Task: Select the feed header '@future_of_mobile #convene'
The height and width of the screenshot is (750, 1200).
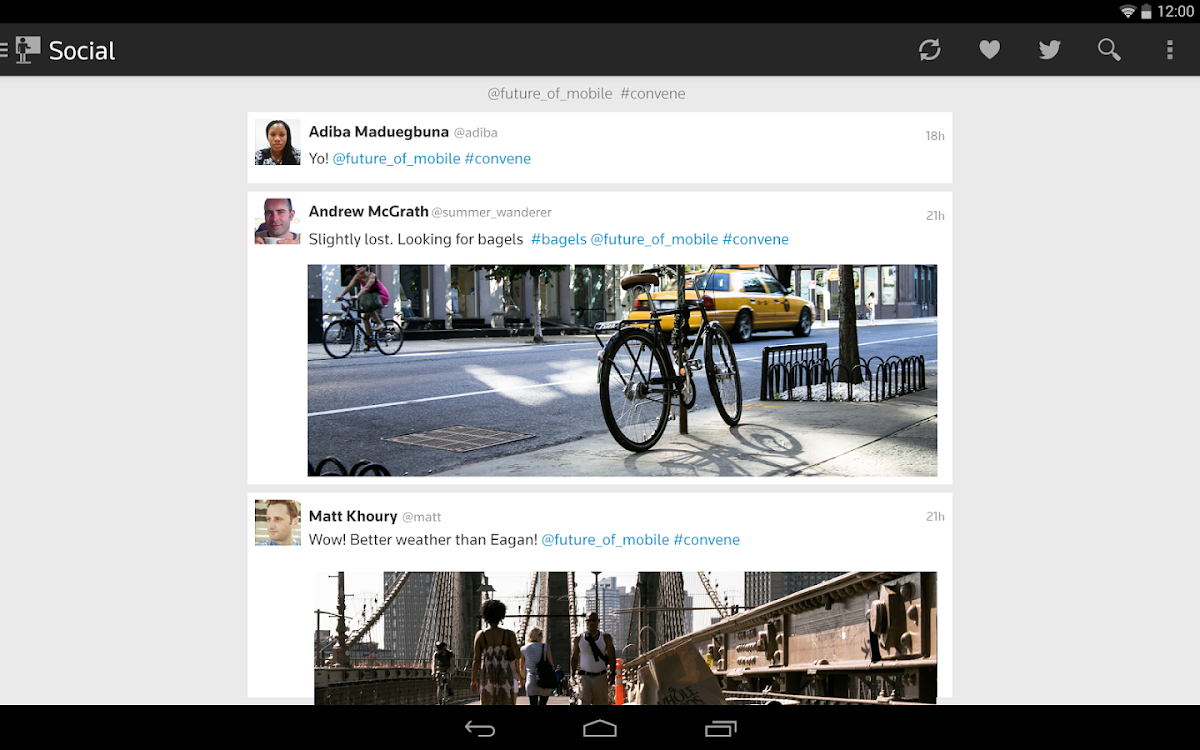Action: tap(586, 94)
